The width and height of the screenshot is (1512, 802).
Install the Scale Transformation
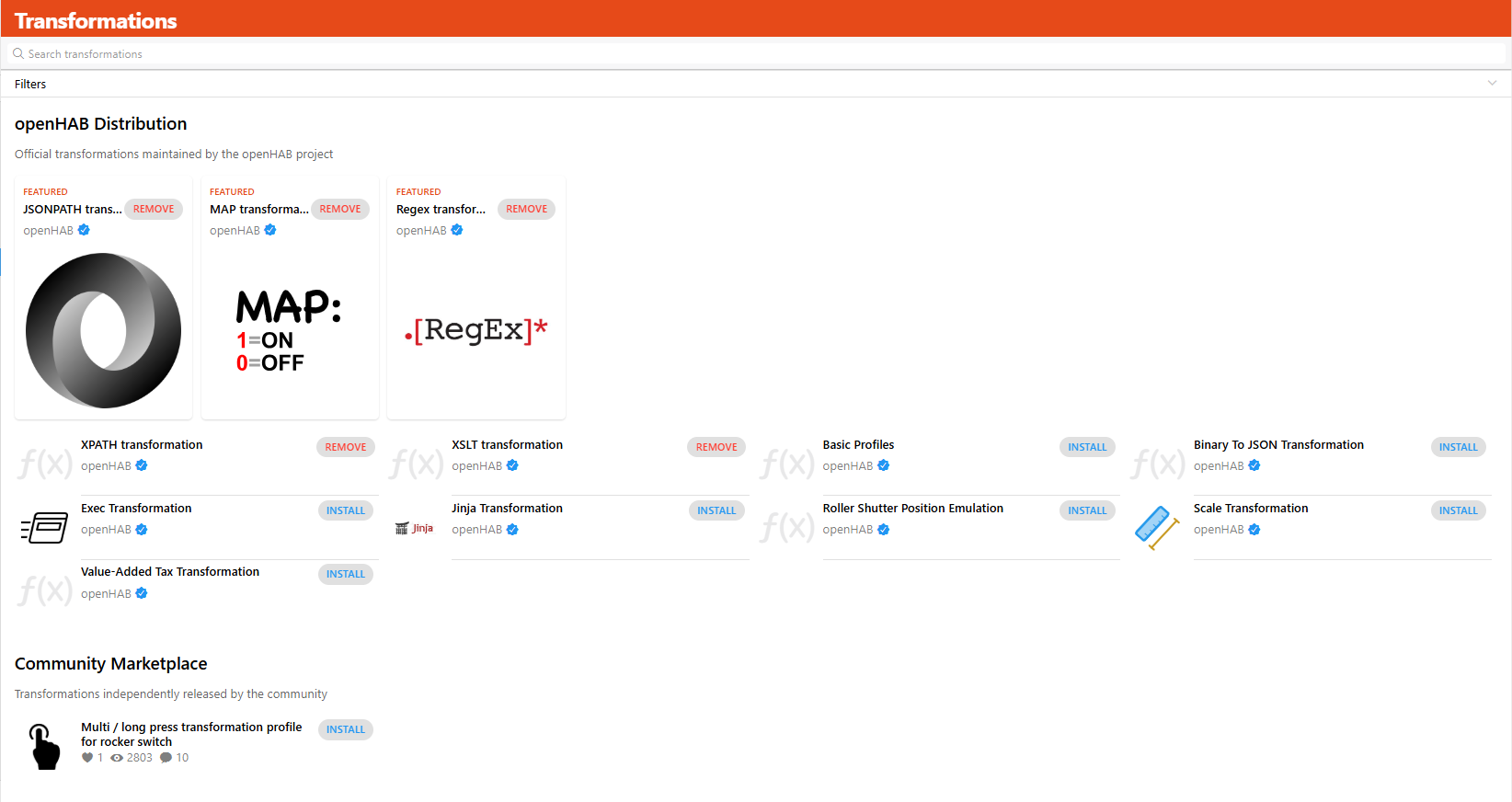pos(1459,510)
